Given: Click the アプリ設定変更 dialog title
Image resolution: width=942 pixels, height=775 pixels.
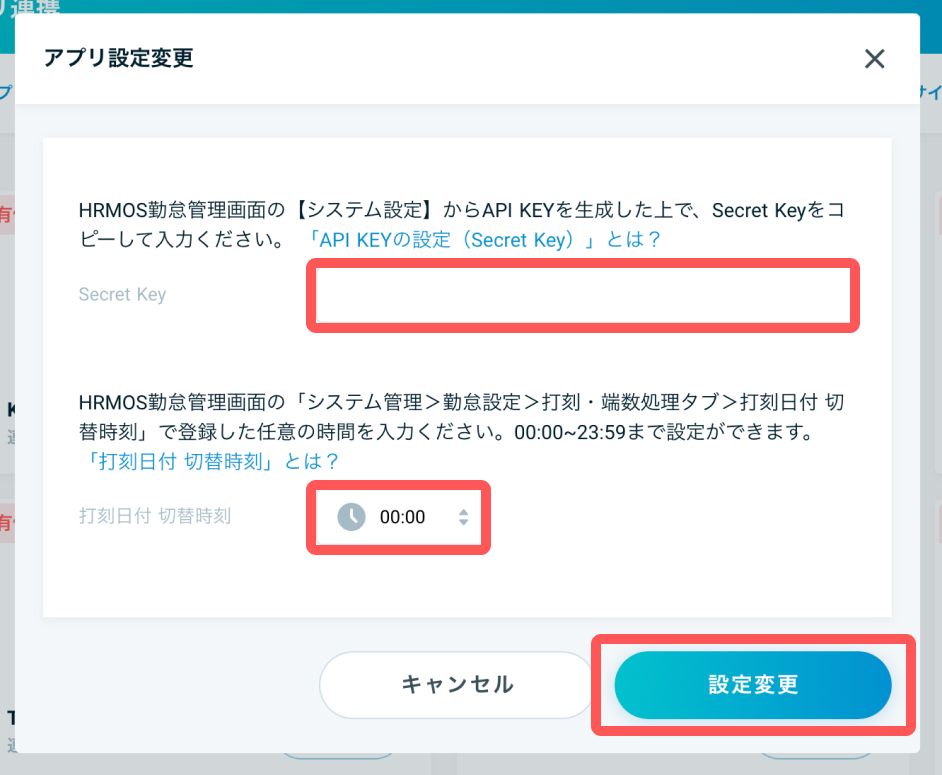Looking at the screenshot, I should click(x=118, y=58).
